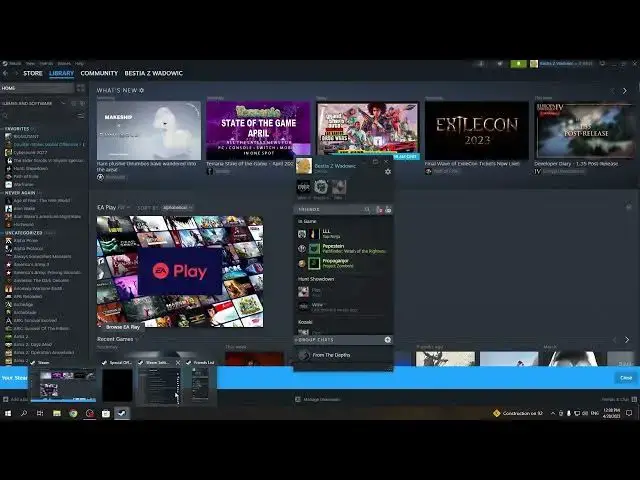Switch library to grid collections view
This screenshot has height=480, width=640.
[x=80, y=88]
